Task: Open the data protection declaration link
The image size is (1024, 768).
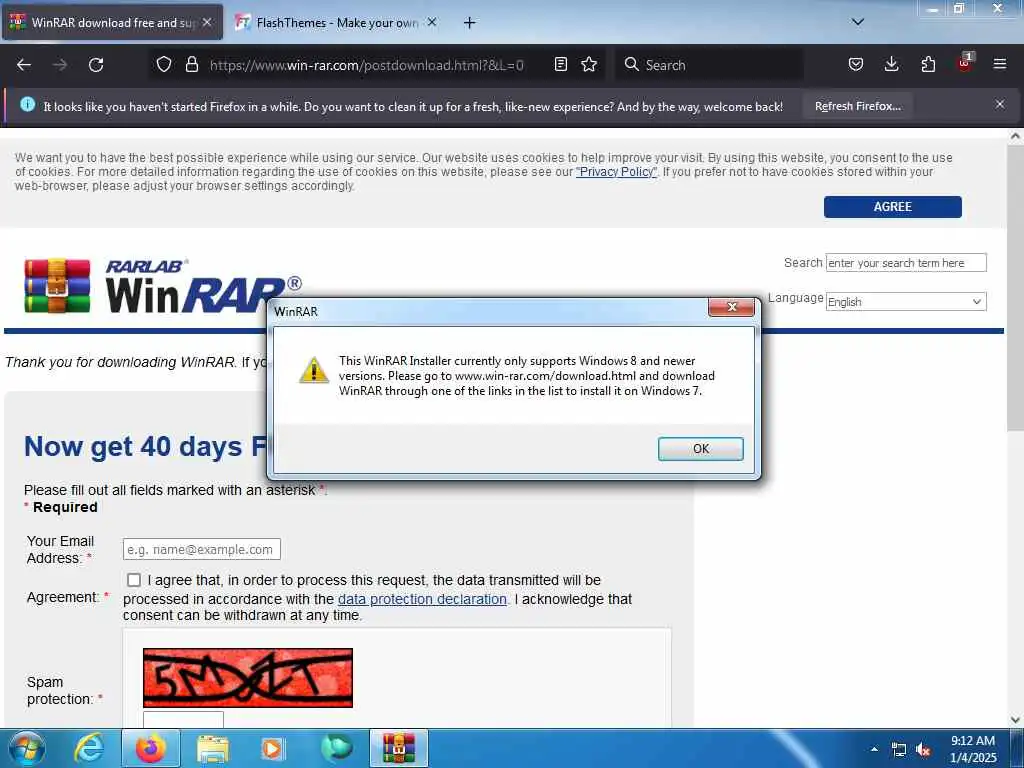Action: [422, 599]
